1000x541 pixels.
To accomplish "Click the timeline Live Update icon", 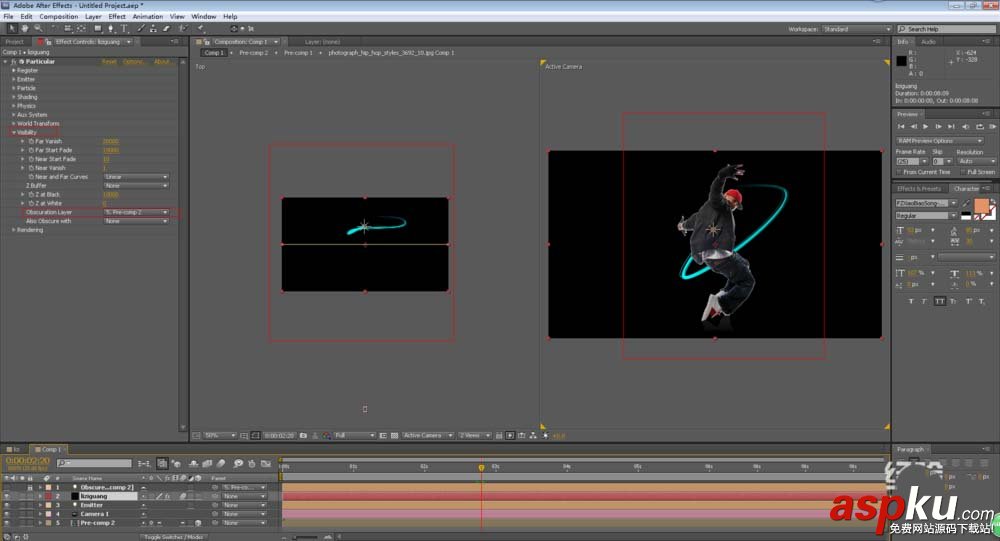I will point(163,463).
